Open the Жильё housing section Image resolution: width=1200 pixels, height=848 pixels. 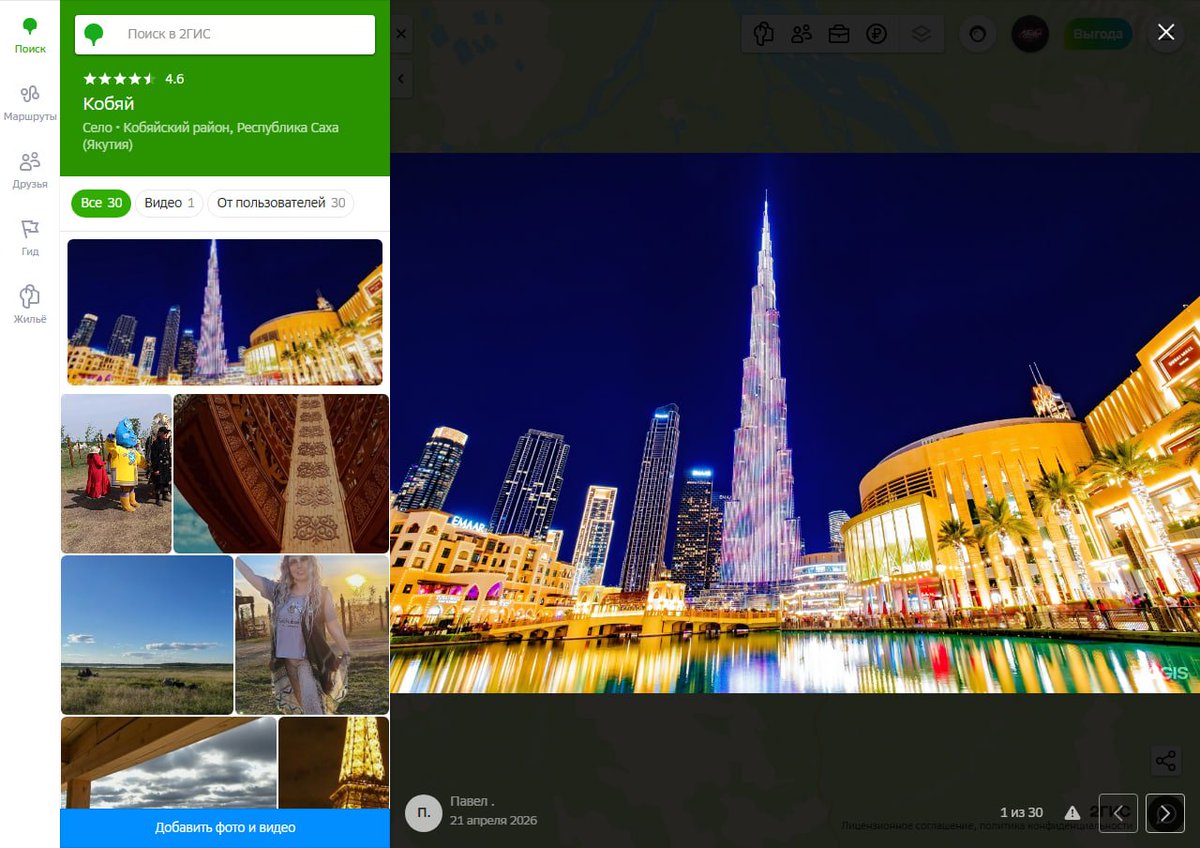[x=30, y=305]
